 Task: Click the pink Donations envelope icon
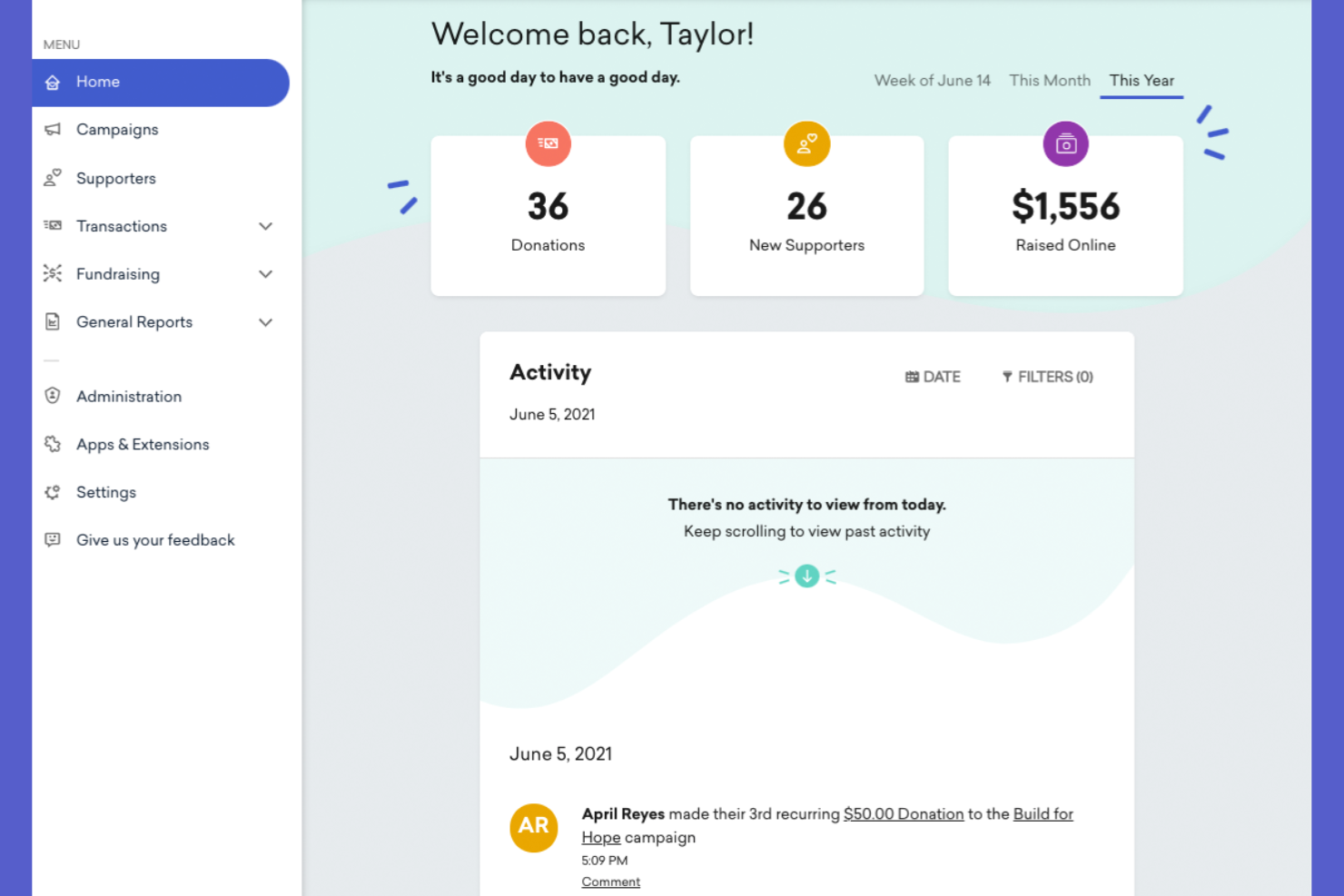point(548,143)
